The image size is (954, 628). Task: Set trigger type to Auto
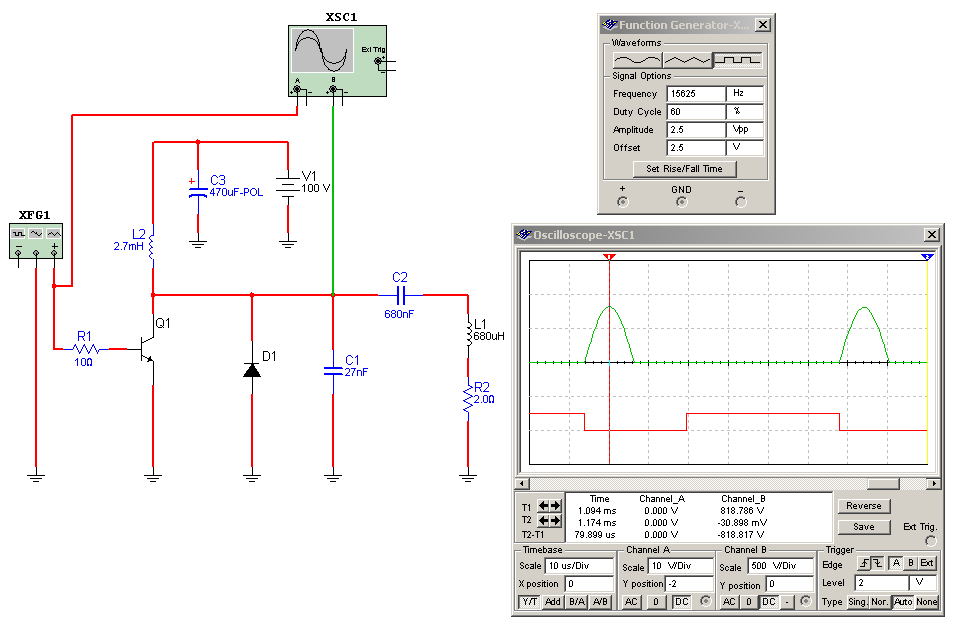click(903, 602)
